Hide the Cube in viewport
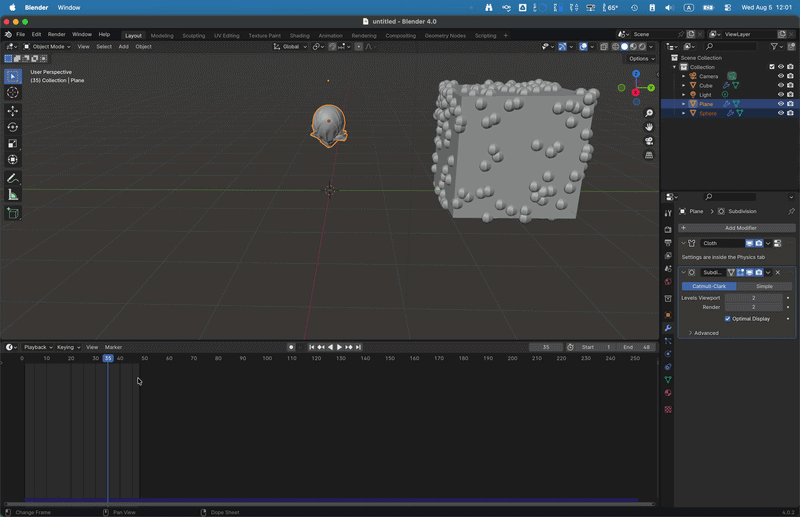The image size is (800, 517). tap(781, 85)
